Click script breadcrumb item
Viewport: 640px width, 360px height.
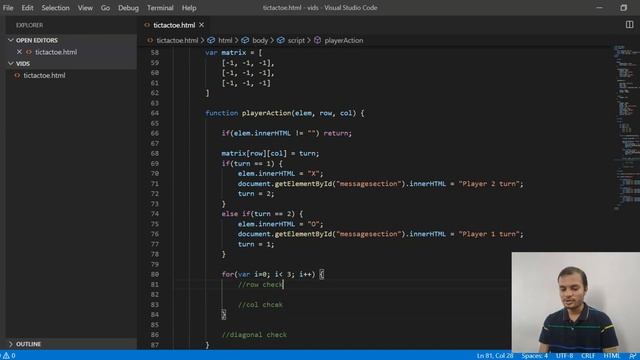pos(296,40)
